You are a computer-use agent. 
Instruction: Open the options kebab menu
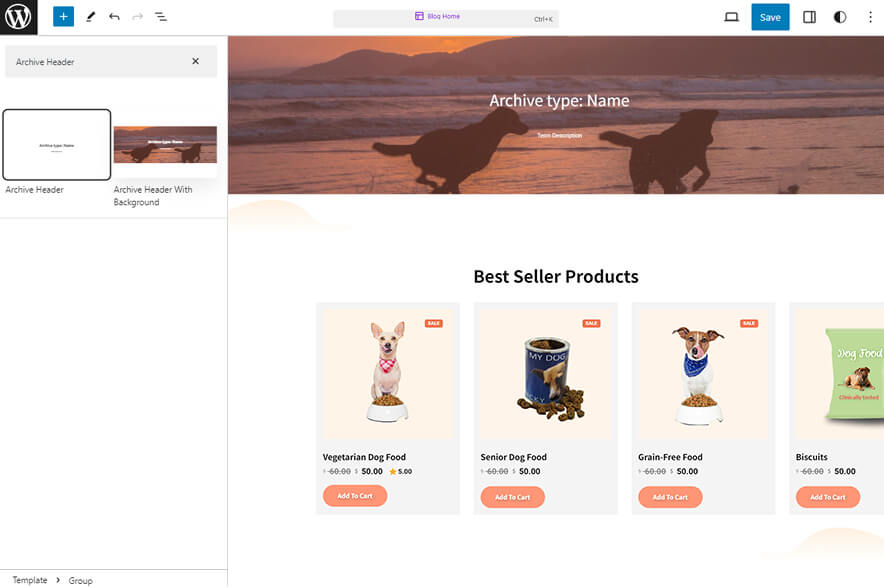tap(871, 16)
